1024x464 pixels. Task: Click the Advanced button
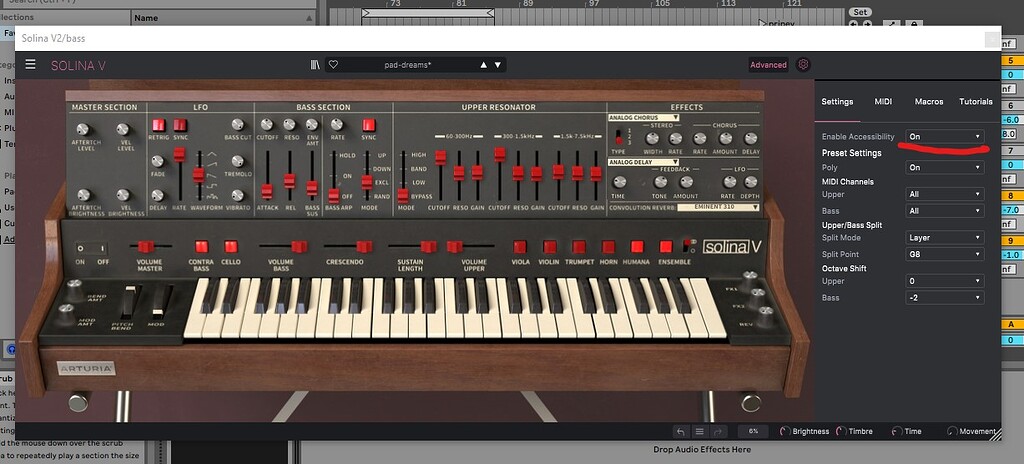tap(768, 65)
